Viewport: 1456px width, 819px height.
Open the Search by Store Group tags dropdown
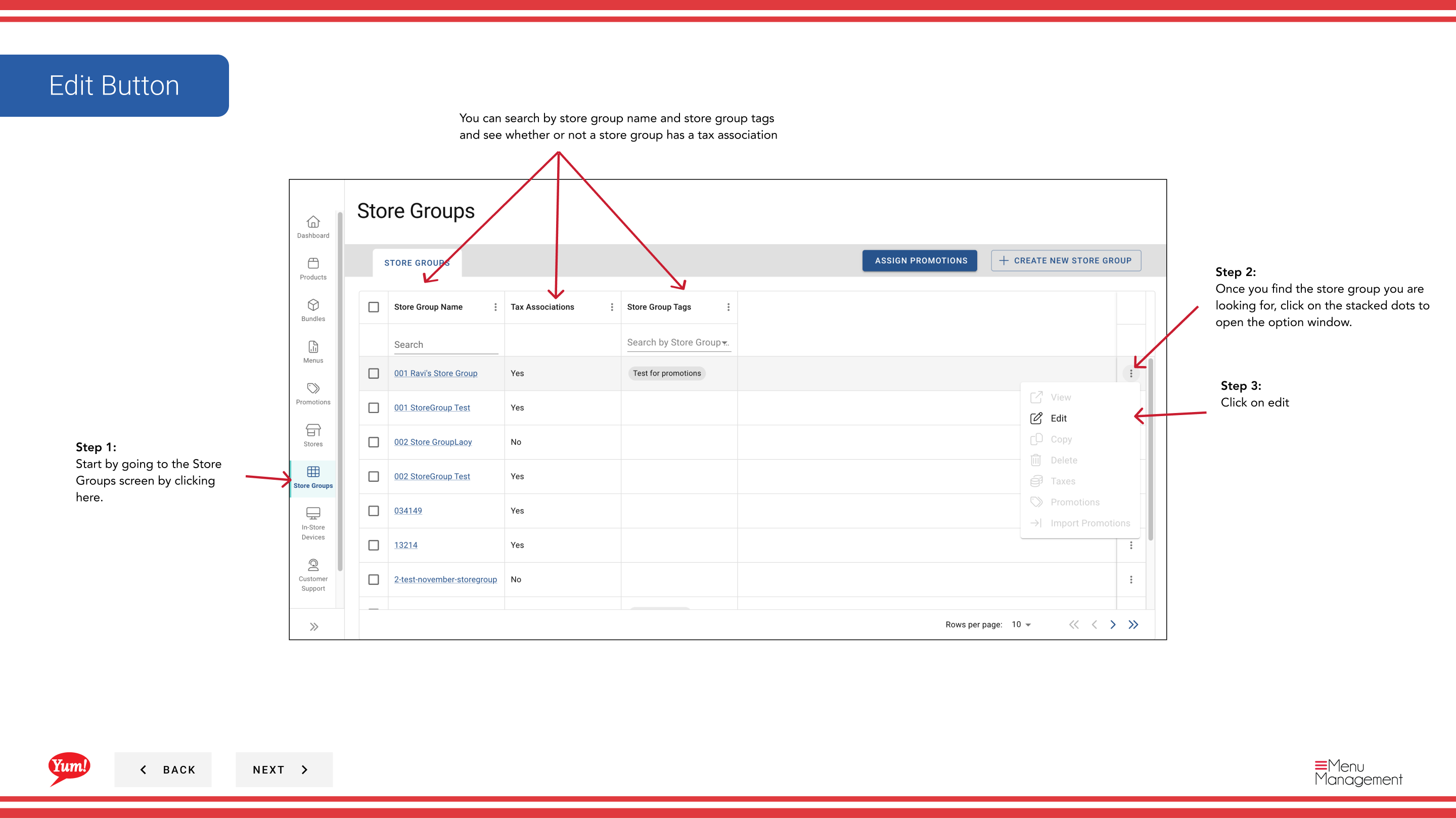point(679,343)
